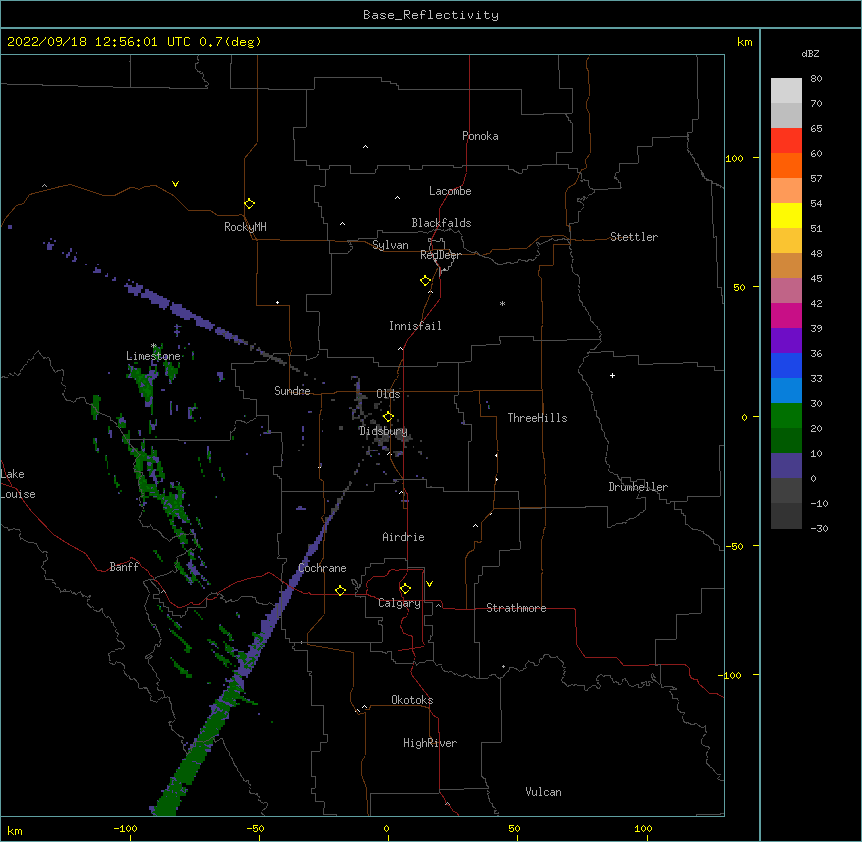Click the Sylvan city label
862x842 pixels.
click(x=390, y=245)
